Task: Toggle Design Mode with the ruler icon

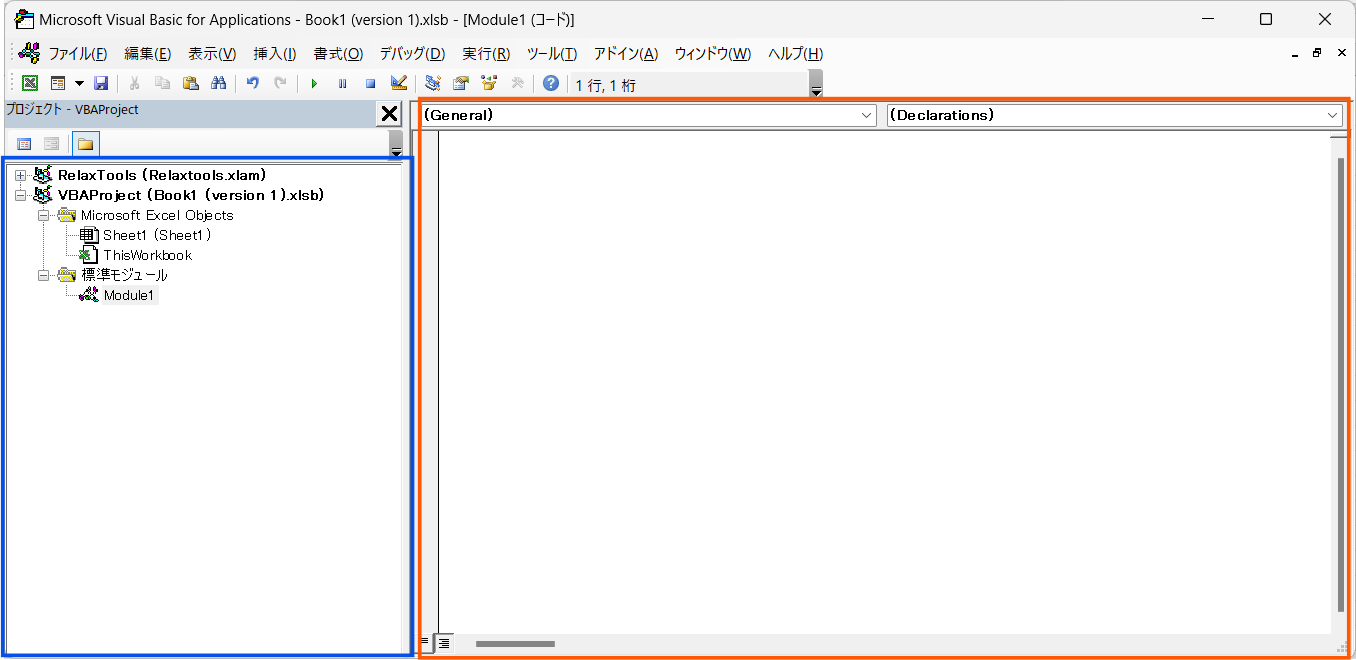Action: (398, 84)
